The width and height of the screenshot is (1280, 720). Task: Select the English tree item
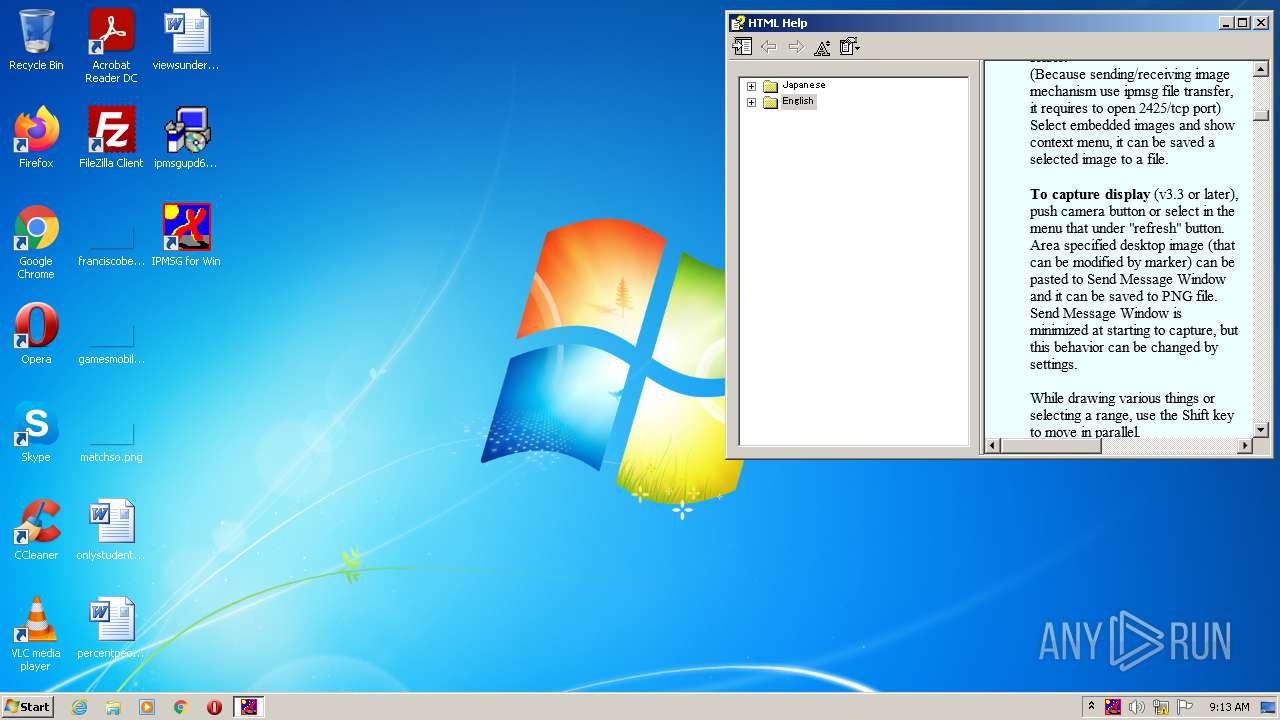(798, 101)
